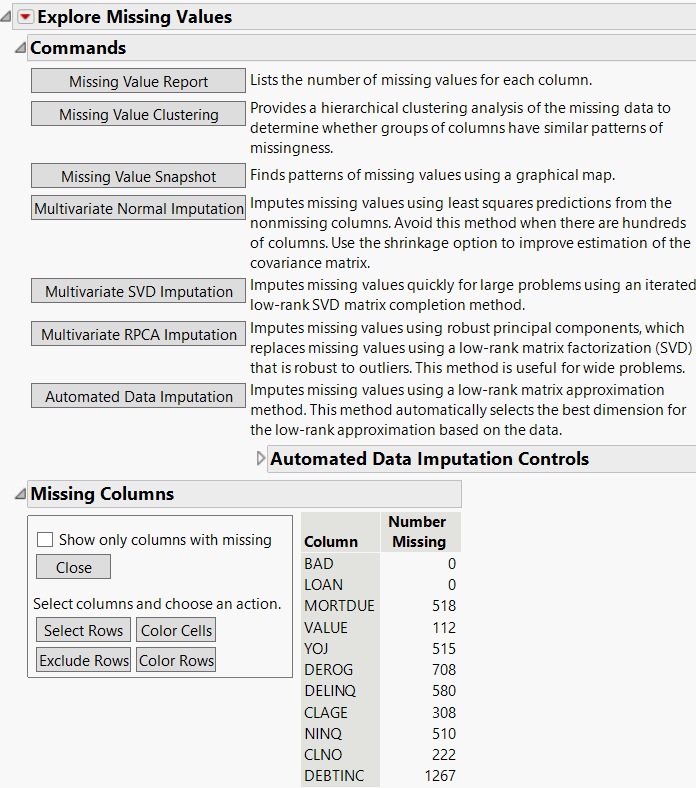Enable Show only columns with missing
The image size is (696, 788).
pos(45,540)
